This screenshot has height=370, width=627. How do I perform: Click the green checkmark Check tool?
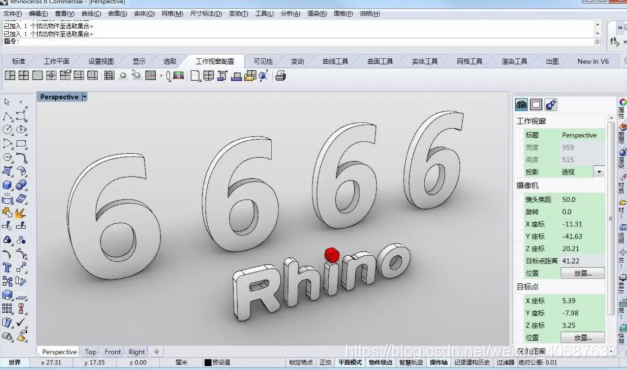tap(21, 322)
